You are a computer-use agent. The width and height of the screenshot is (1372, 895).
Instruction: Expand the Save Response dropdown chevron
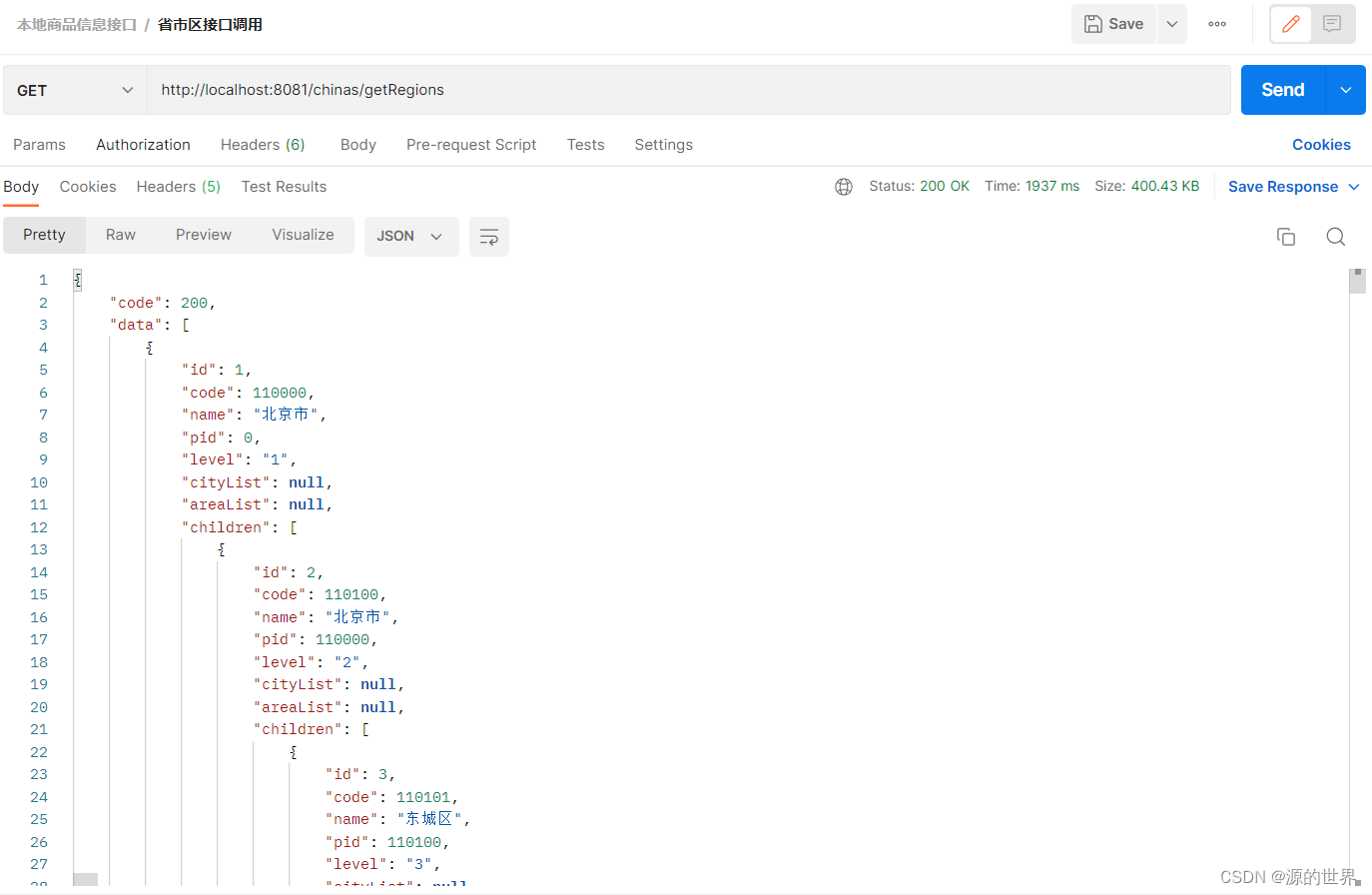1354,187
